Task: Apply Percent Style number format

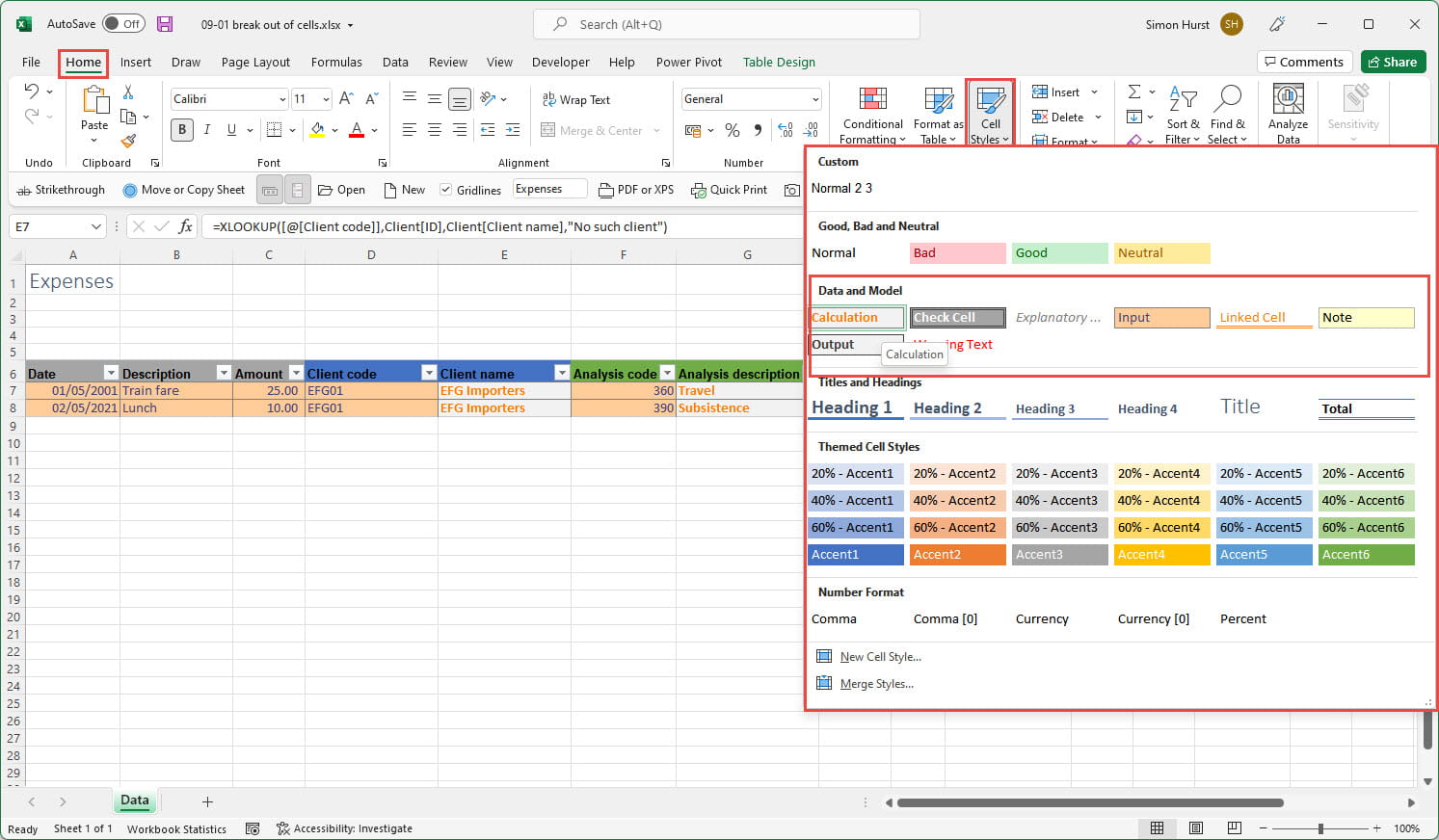Action: [x=733, y=130]
